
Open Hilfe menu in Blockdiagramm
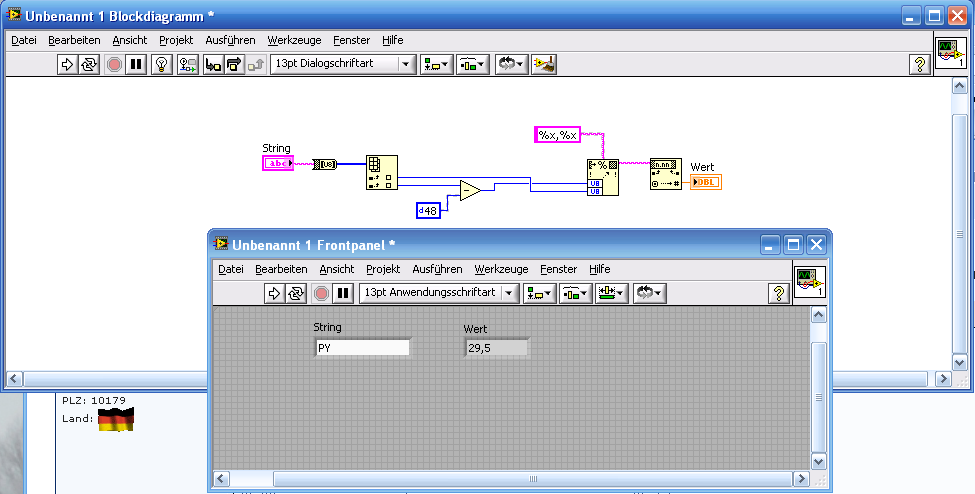point(392,40)
